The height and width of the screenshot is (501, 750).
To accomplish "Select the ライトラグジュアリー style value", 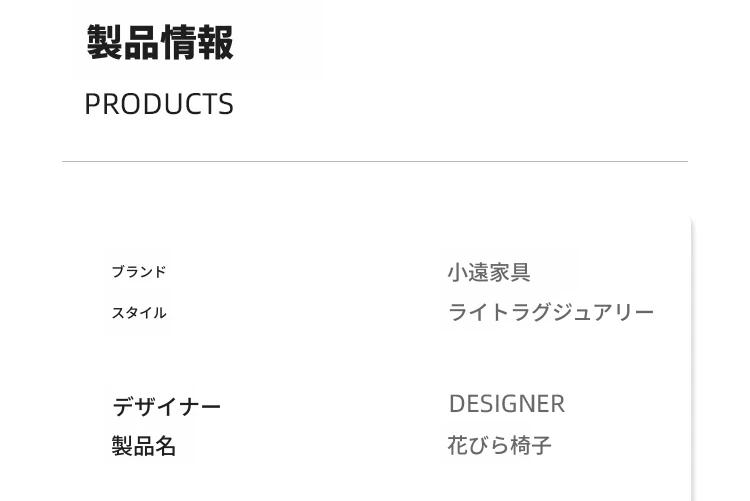I will click(551, 312).
